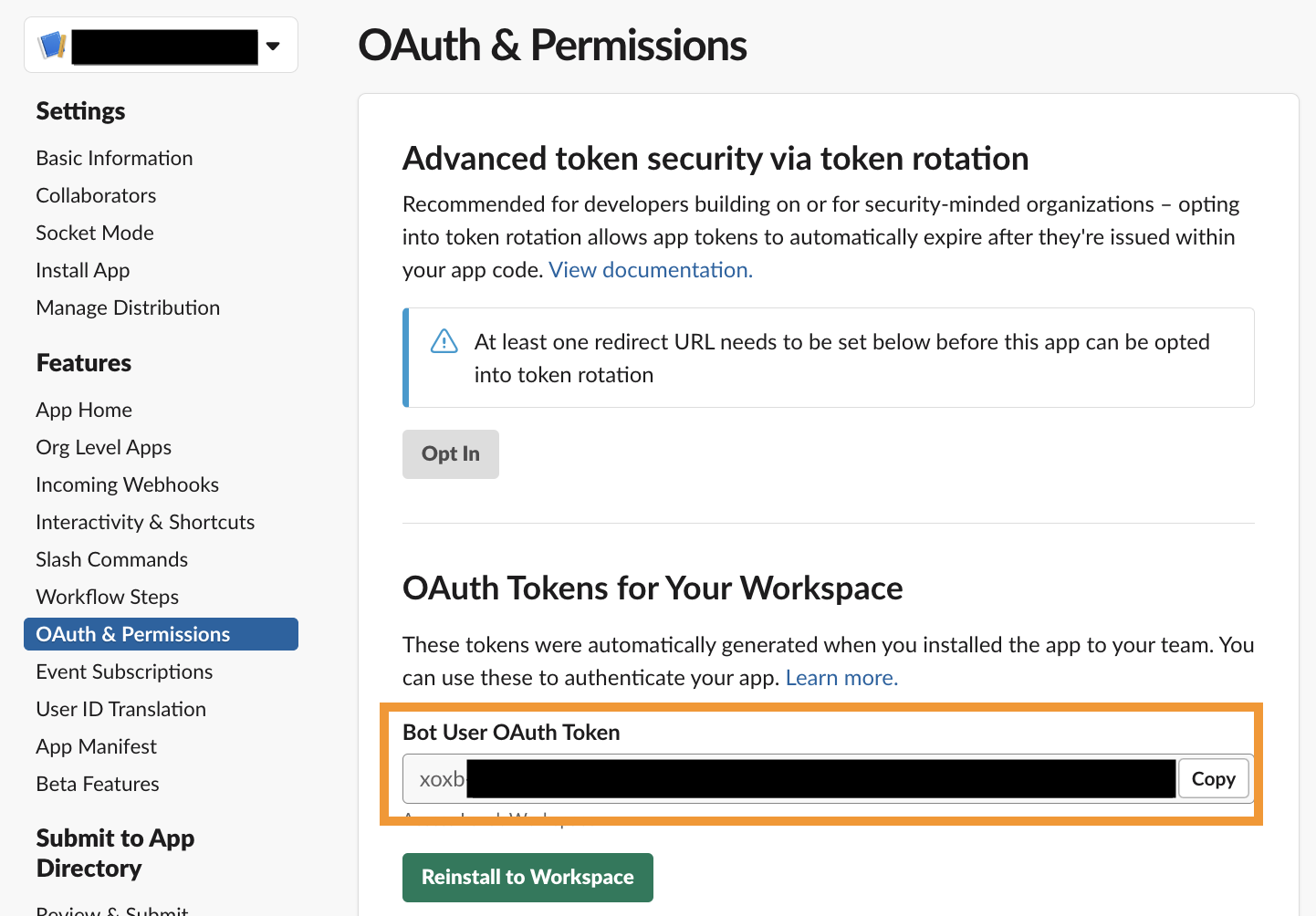Open the Install App page

tap(83, 270)
